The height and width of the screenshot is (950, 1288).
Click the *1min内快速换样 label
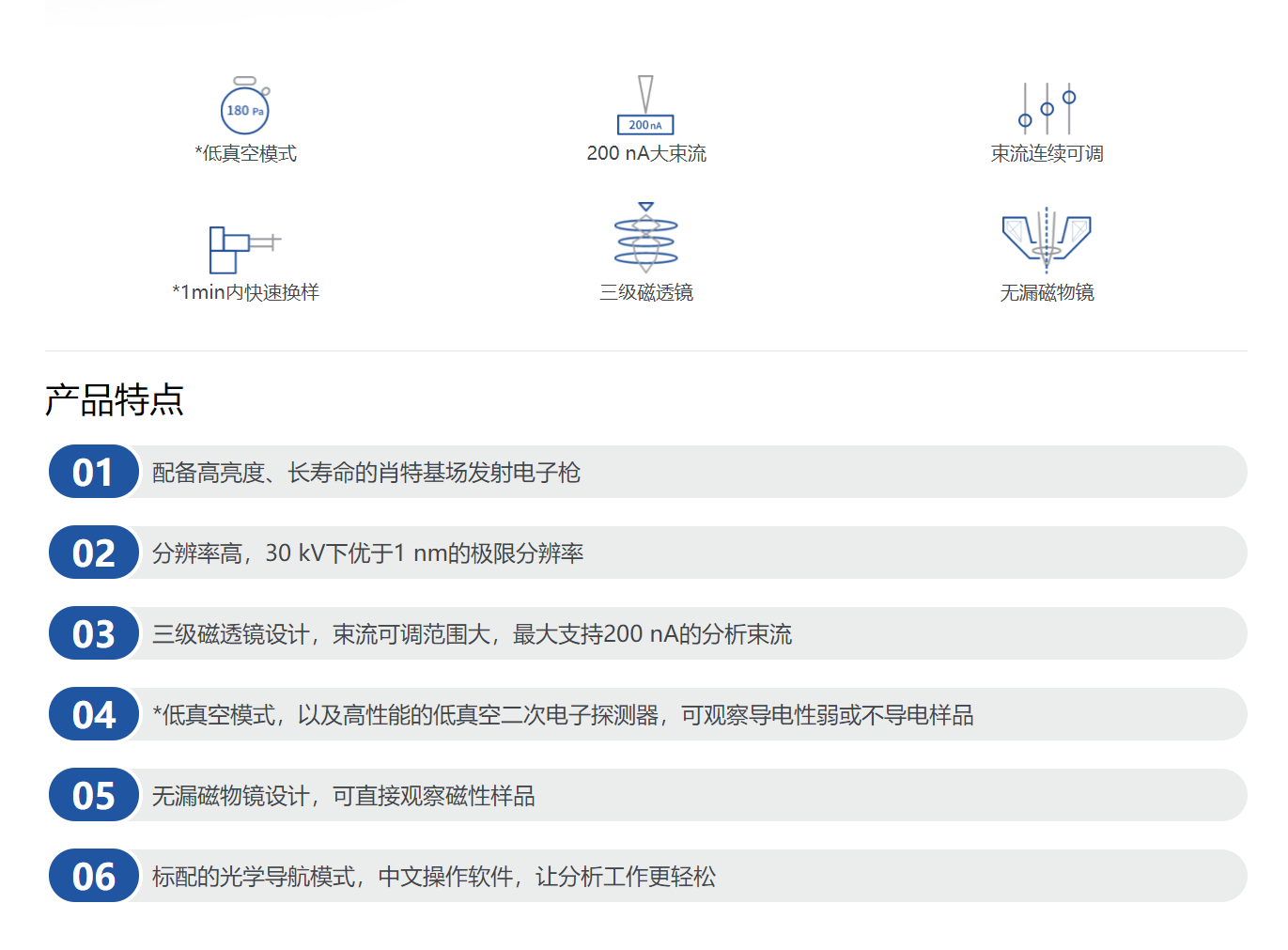coord(245,292)
